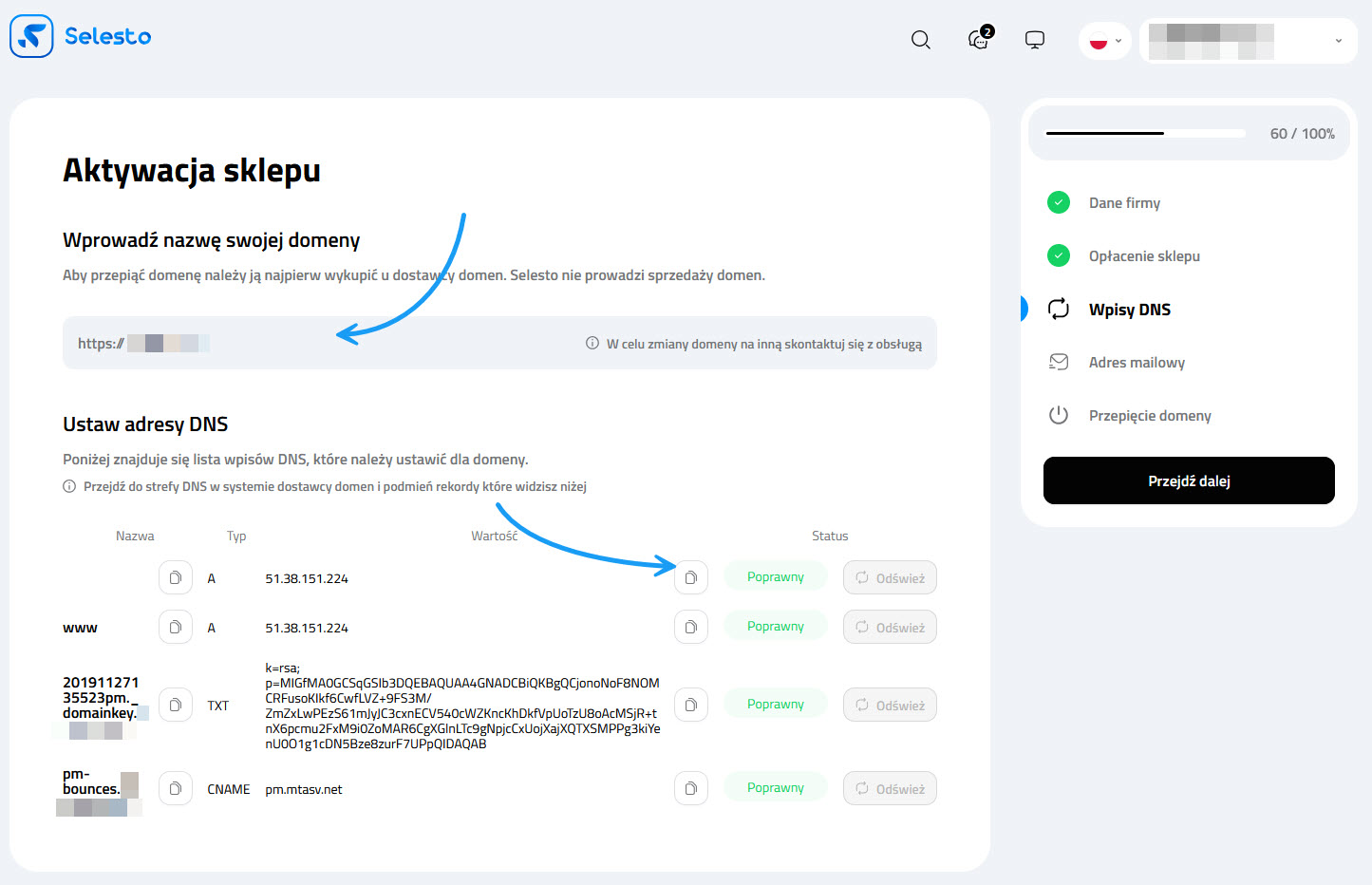Image resolution: width=1372 pixels, height=885 pixels.
Task: Open the Adres mailowy step
Action: tap(1136, 363)
